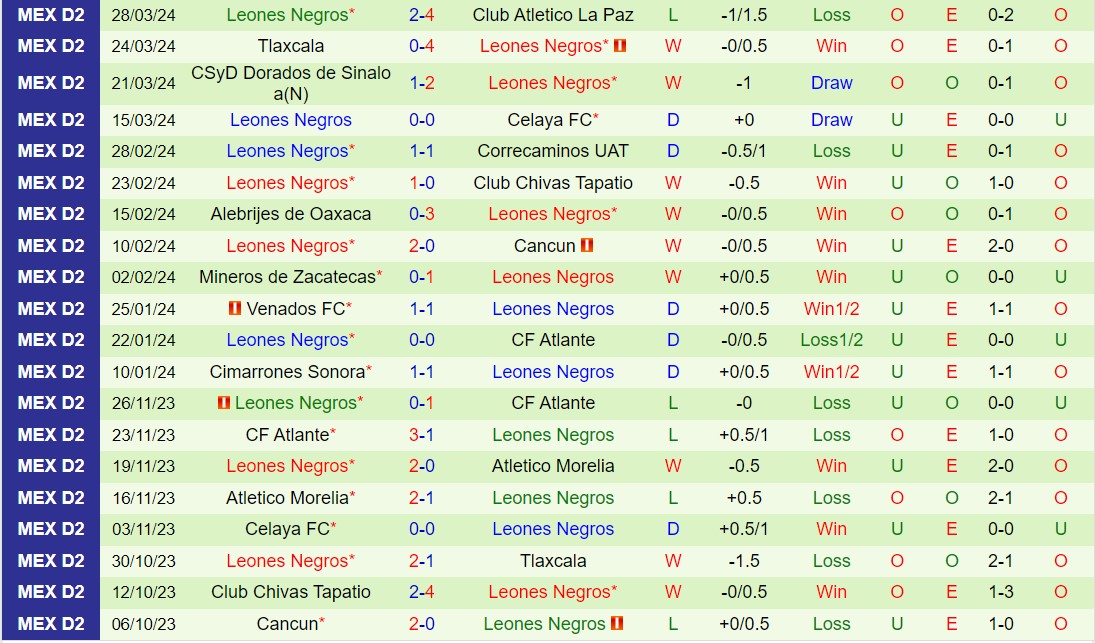Click the 1-2 score of the Dorados match
The height and width of the screenshot is (643, 1095).
421,83
